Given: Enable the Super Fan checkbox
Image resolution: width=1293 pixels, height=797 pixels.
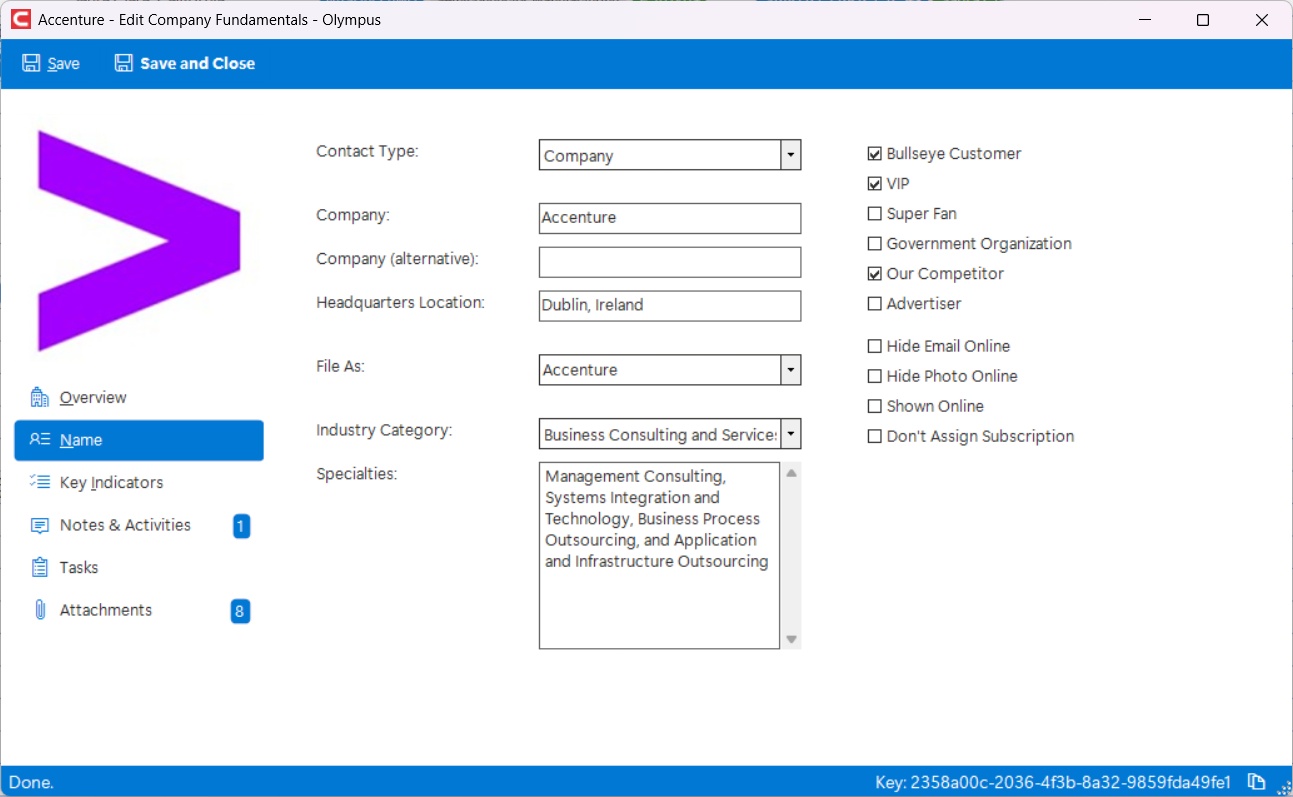Looking at the screenshot, I should pyautogui.click(x=875, y=214).
